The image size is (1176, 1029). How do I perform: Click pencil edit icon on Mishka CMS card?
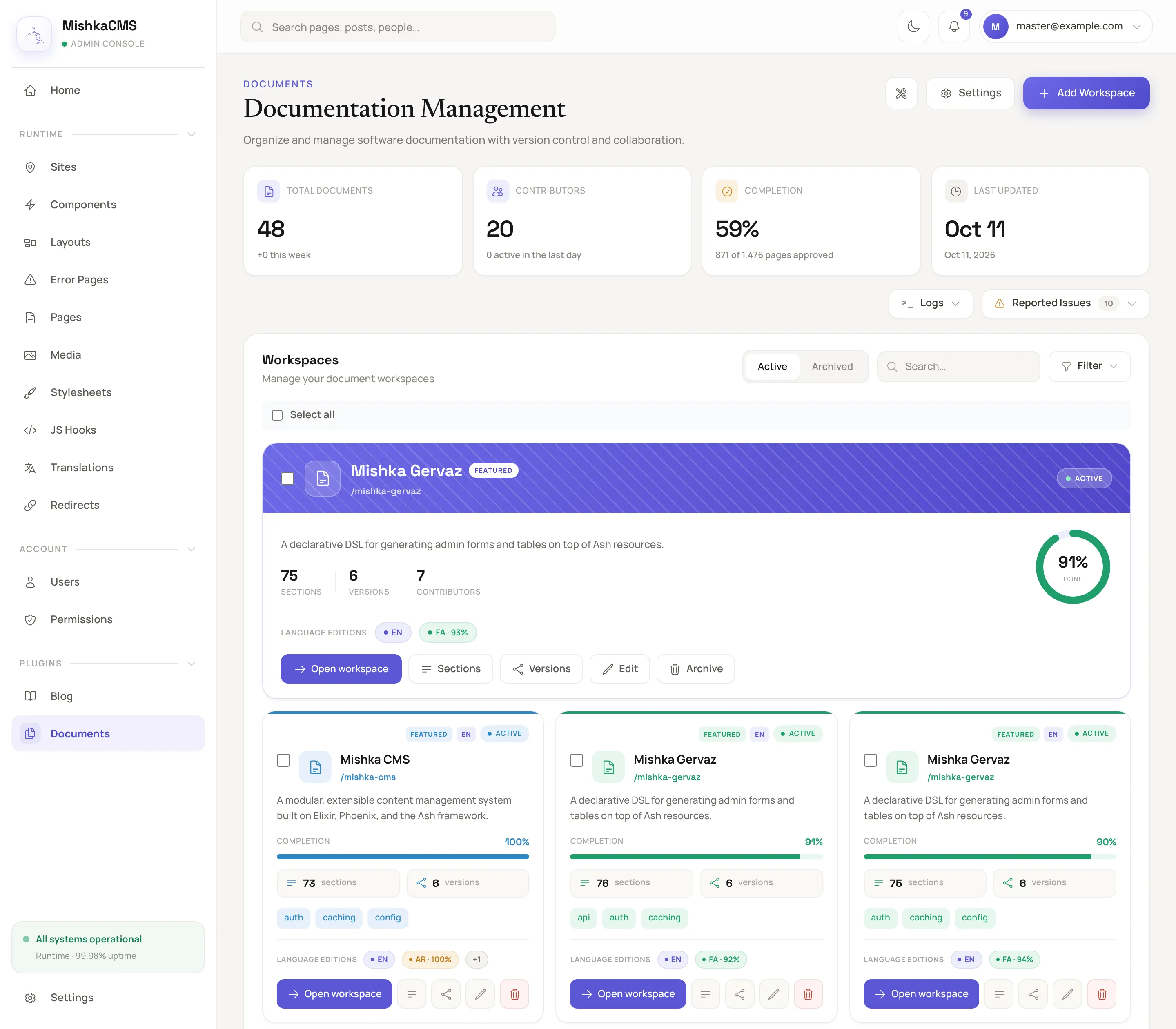(480, 994)
